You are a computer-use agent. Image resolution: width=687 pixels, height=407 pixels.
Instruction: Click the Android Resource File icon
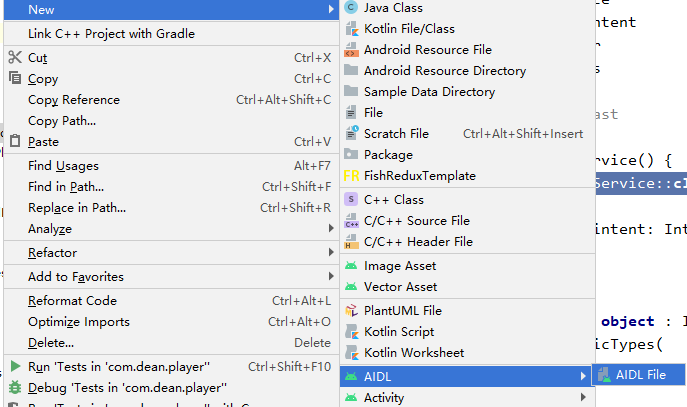(x=351, y=50)
